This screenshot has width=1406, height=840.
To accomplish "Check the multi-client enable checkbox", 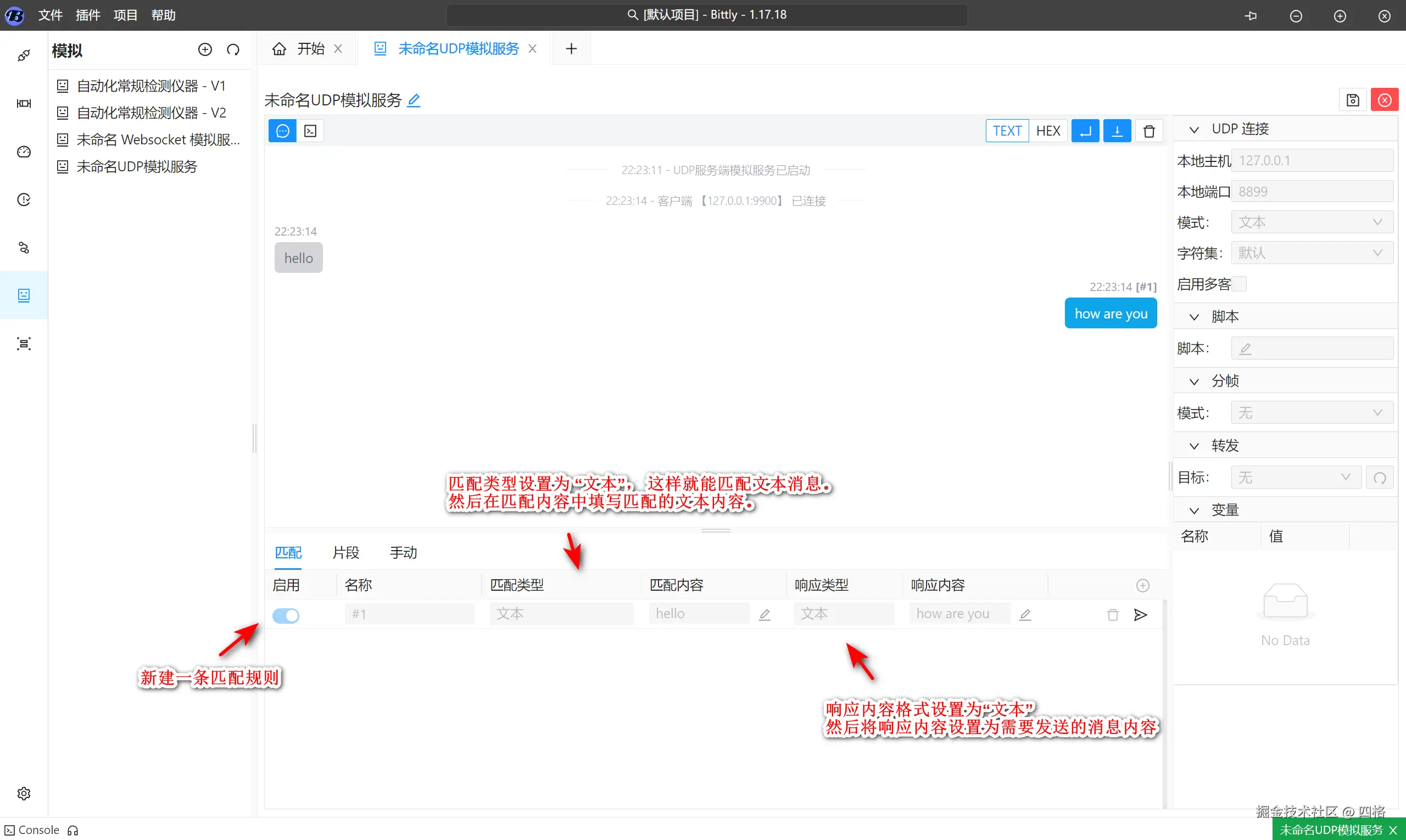I will (x=1239, y=284).
